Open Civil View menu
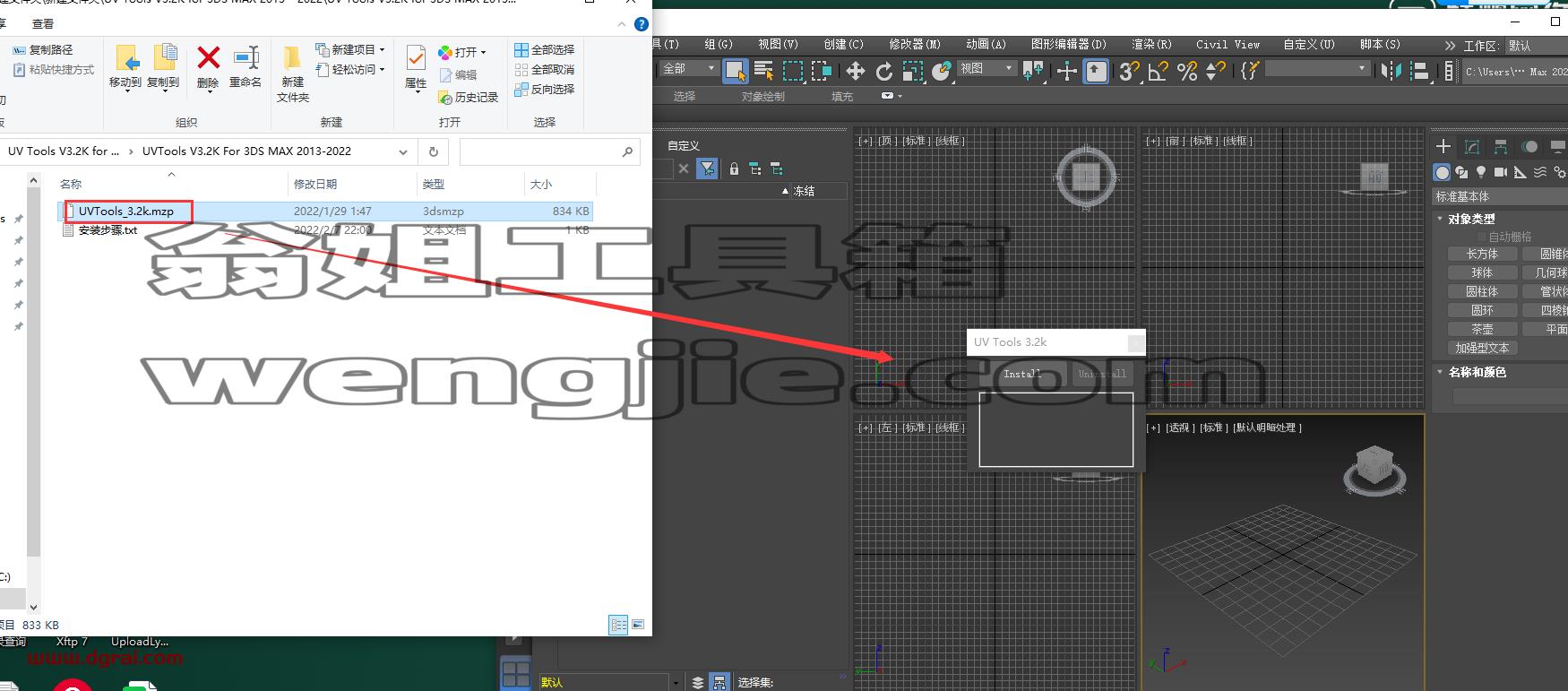Image resolution: width=1568 pixels, height=691 pixels. [1228, 44]
